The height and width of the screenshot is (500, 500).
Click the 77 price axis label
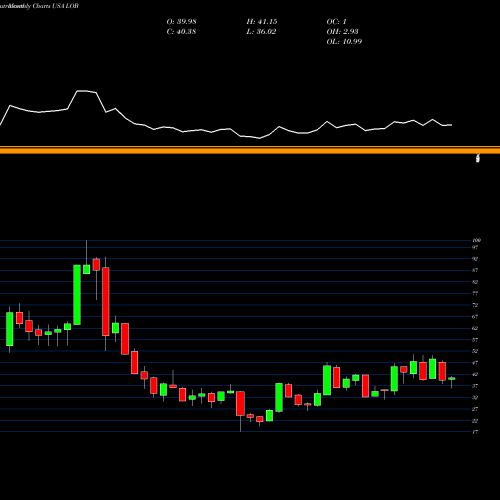pyautogui.click(x=475, y=293)
